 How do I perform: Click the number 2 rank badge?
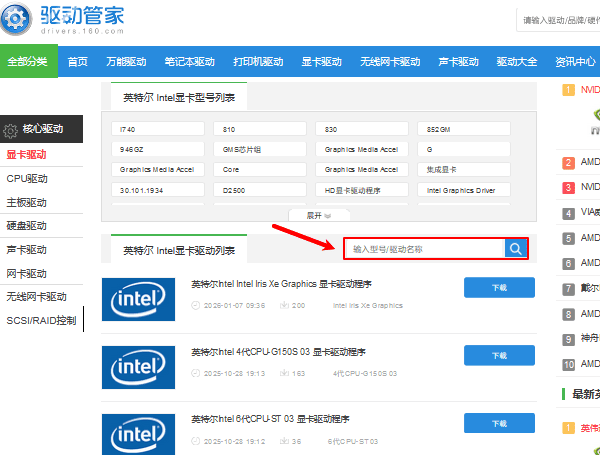[x=568, y=162]
